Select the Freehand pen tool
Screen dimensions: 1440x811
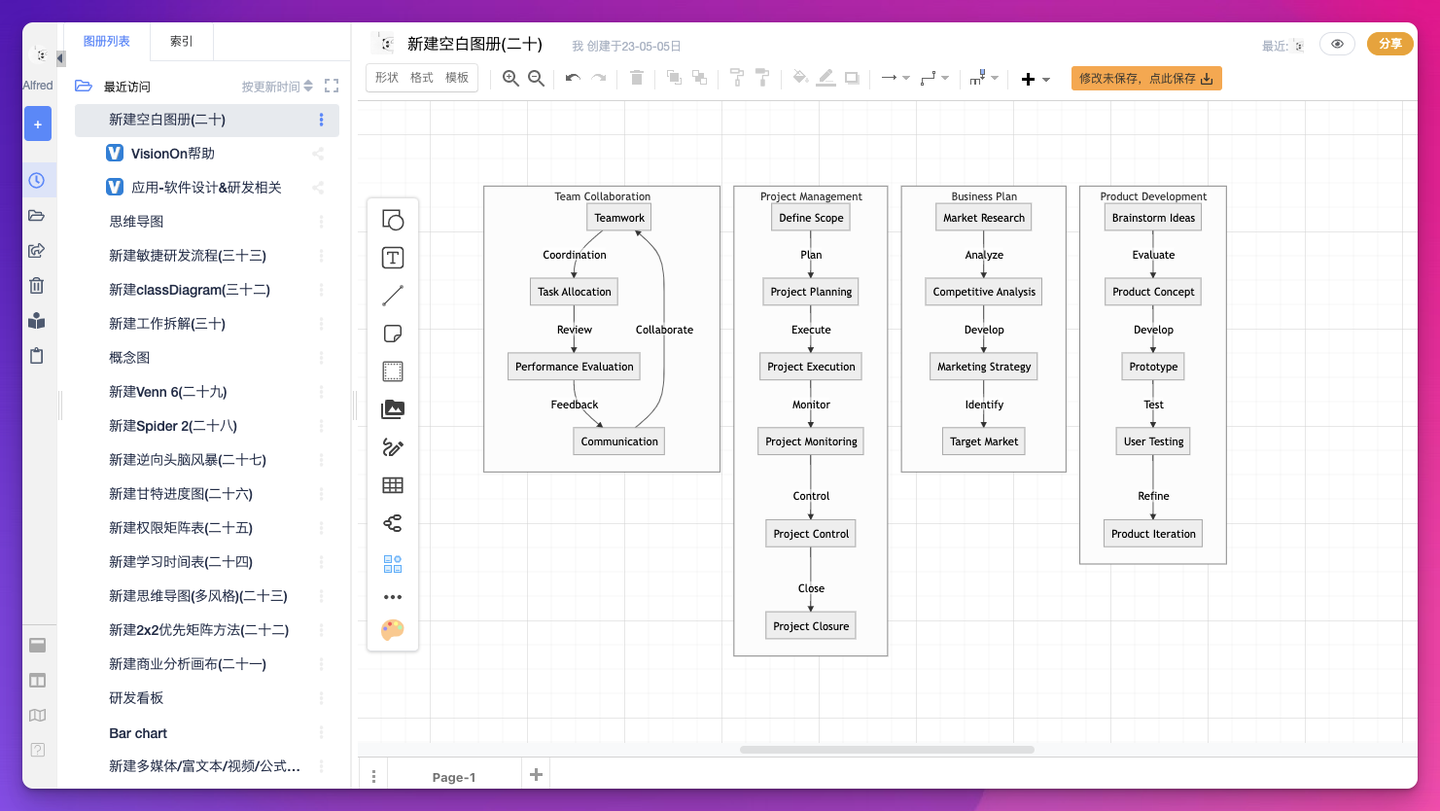click(393, 447)
